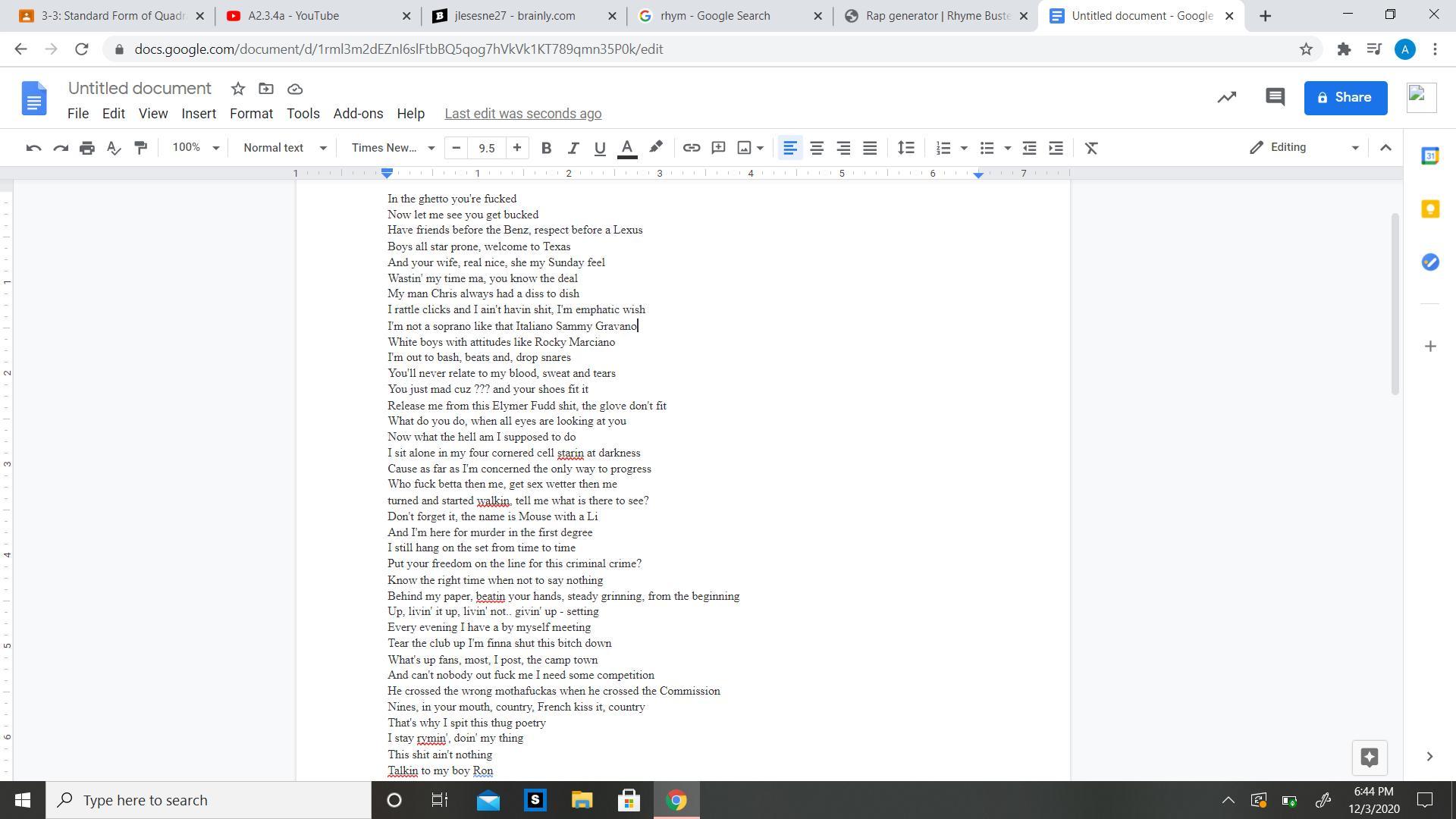The image size is (1456, 819).
Task: Open the zoom 100% dropdown
Action: tap(195, 148)
